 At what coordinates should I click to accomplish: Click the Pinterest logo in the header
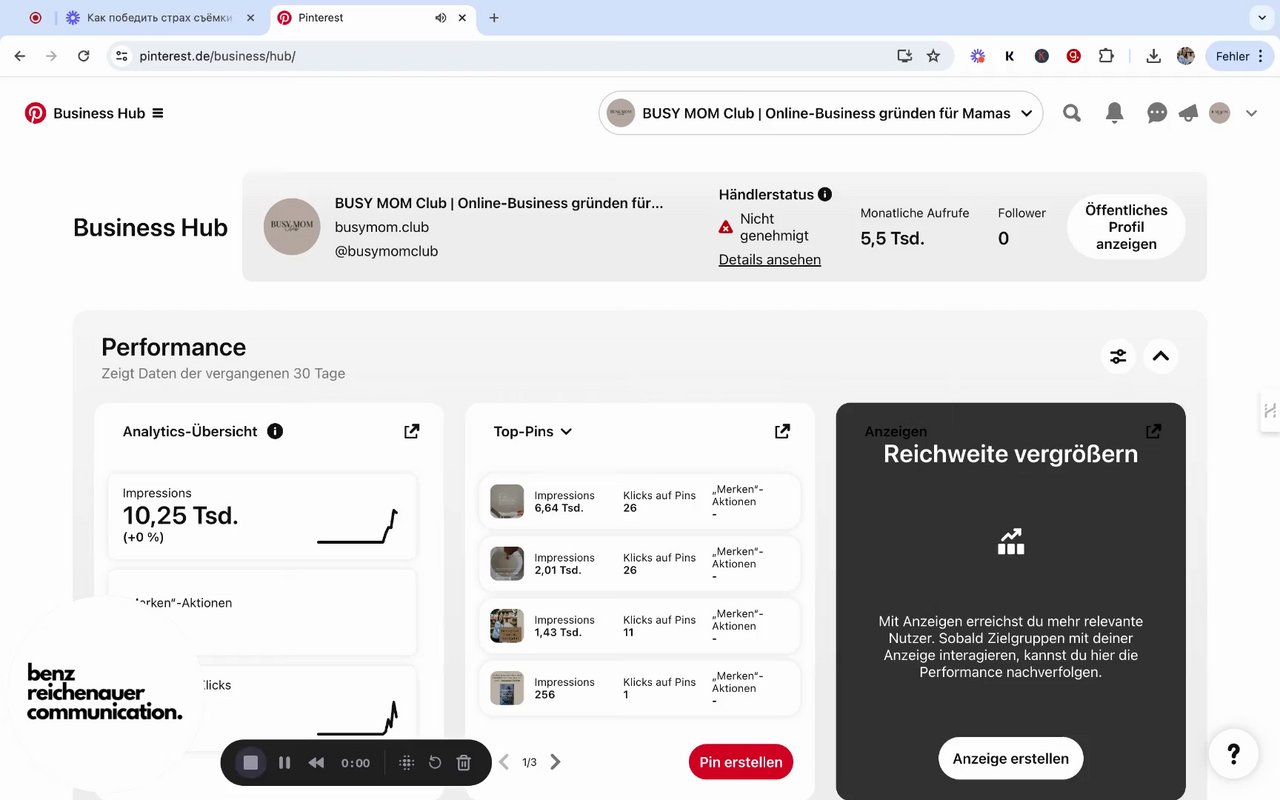(36, 113)
